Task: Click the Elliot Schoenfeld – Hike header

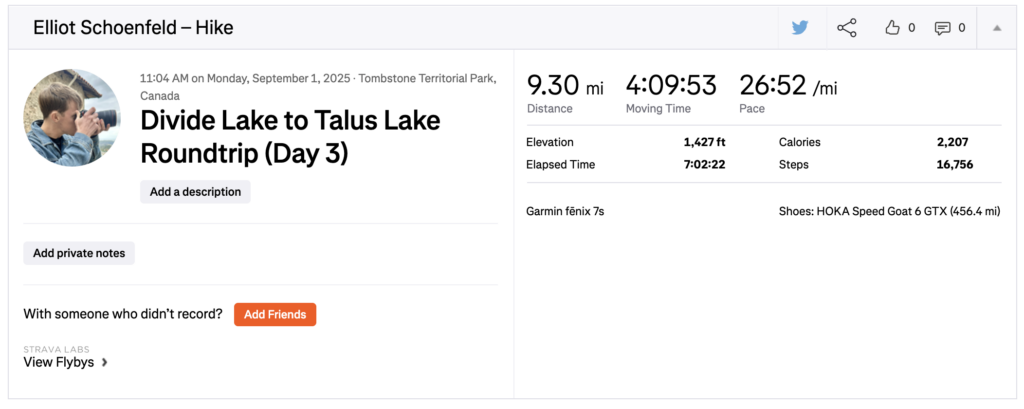Action: pyautogui.click(x=133, y=28)
